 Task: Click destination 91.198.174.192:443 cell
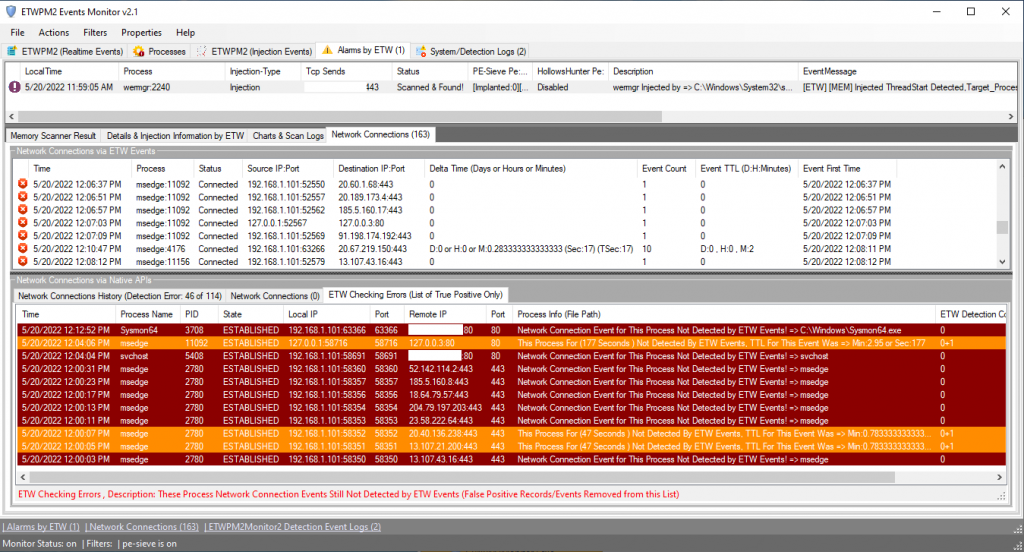pos(375,236)
